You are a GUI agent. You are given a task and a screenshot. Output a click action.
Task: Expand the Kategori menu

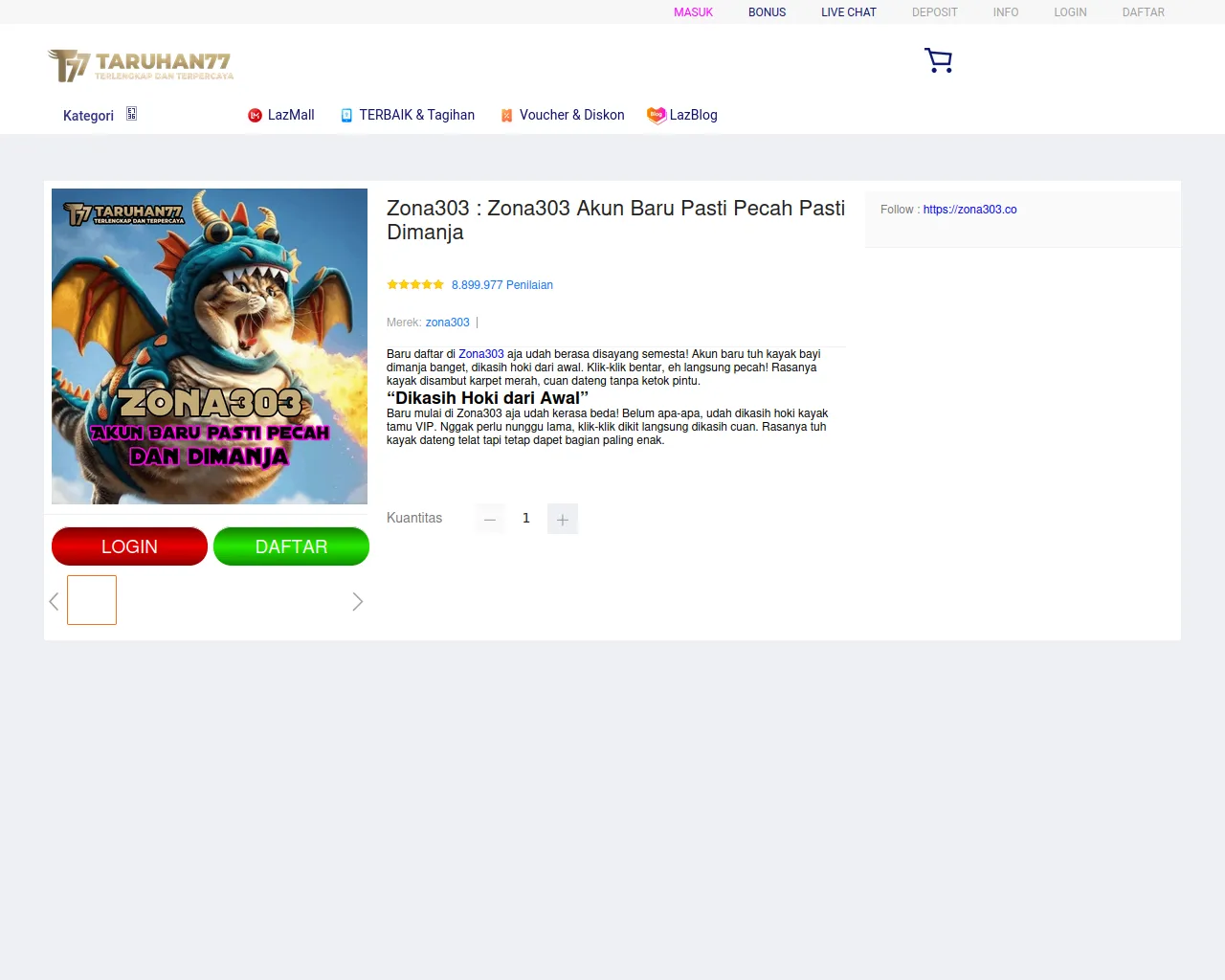(88, 116)
